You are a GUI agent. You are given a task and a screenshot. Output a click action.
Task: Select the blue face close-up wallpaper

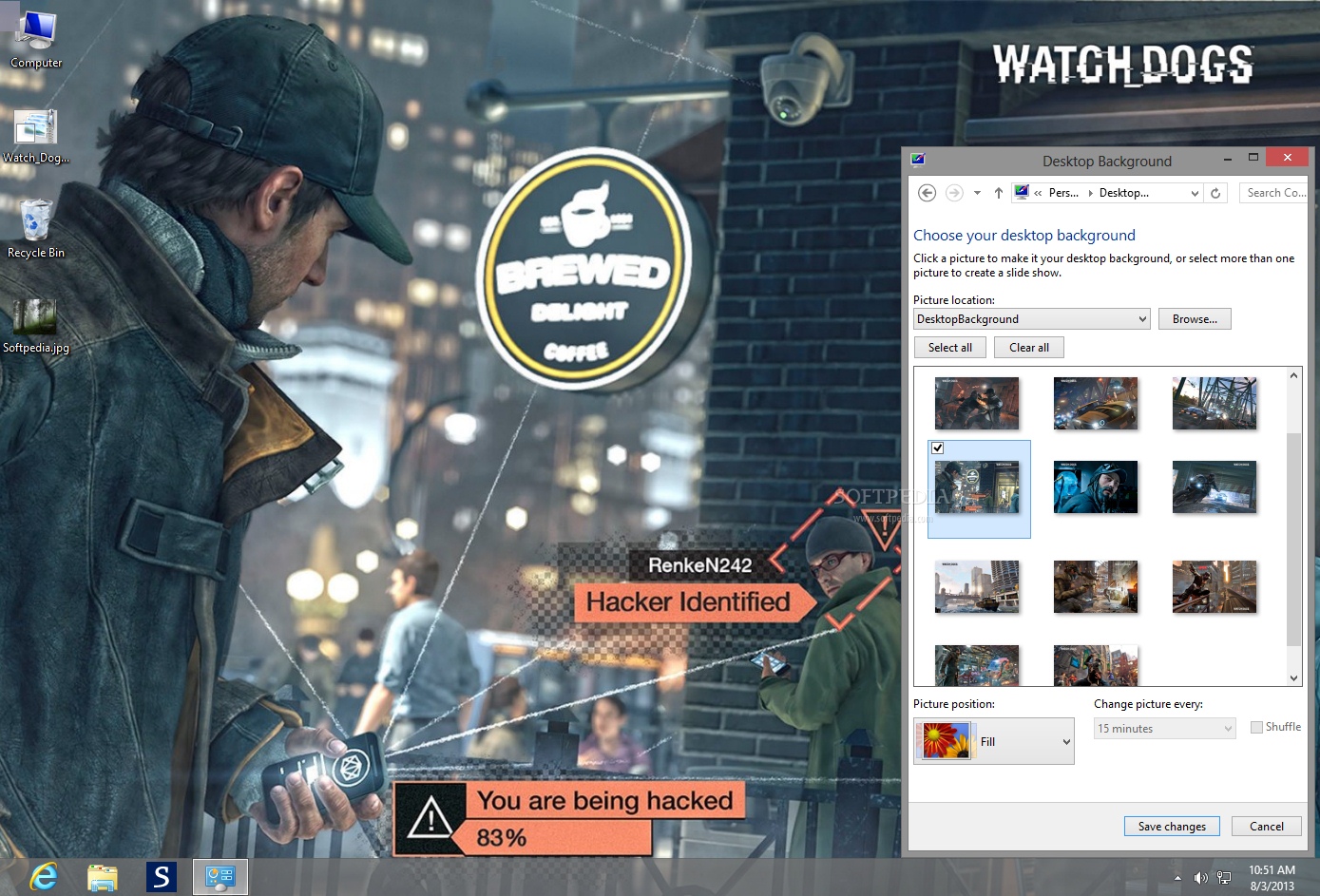(1096, 486)
